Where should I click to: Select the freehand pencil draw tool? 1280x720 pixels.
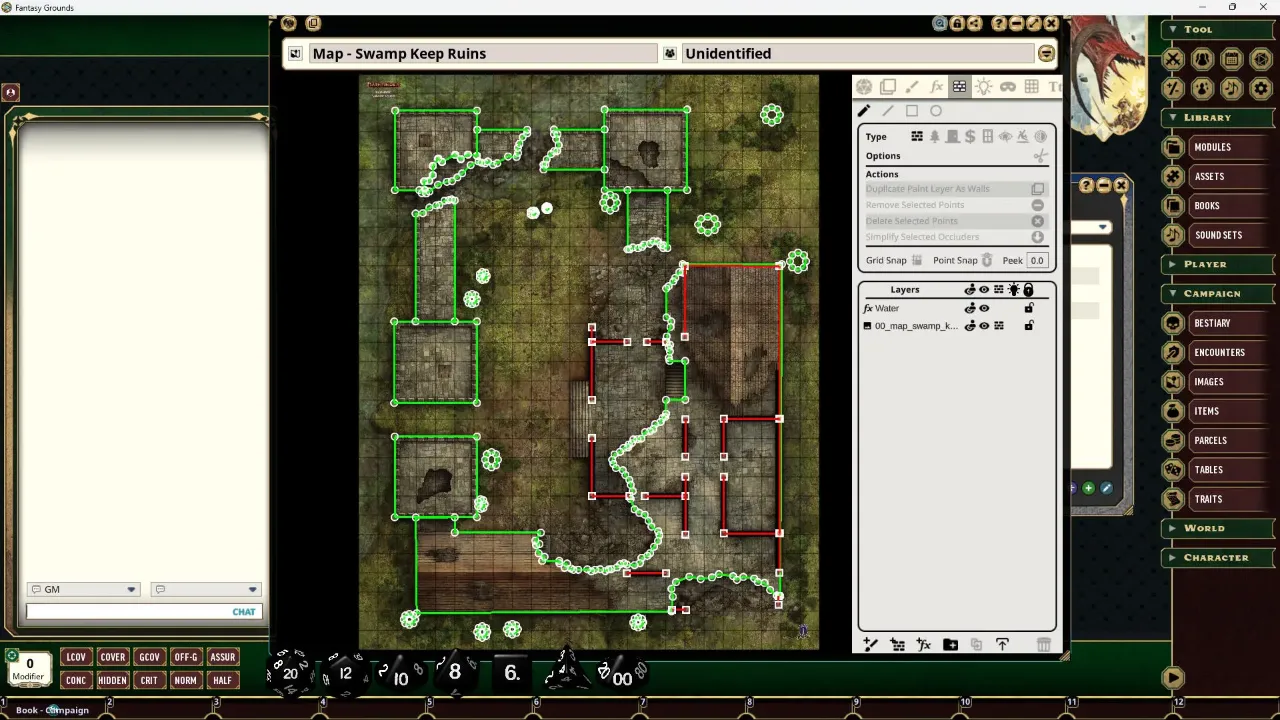tap(864, 111)
